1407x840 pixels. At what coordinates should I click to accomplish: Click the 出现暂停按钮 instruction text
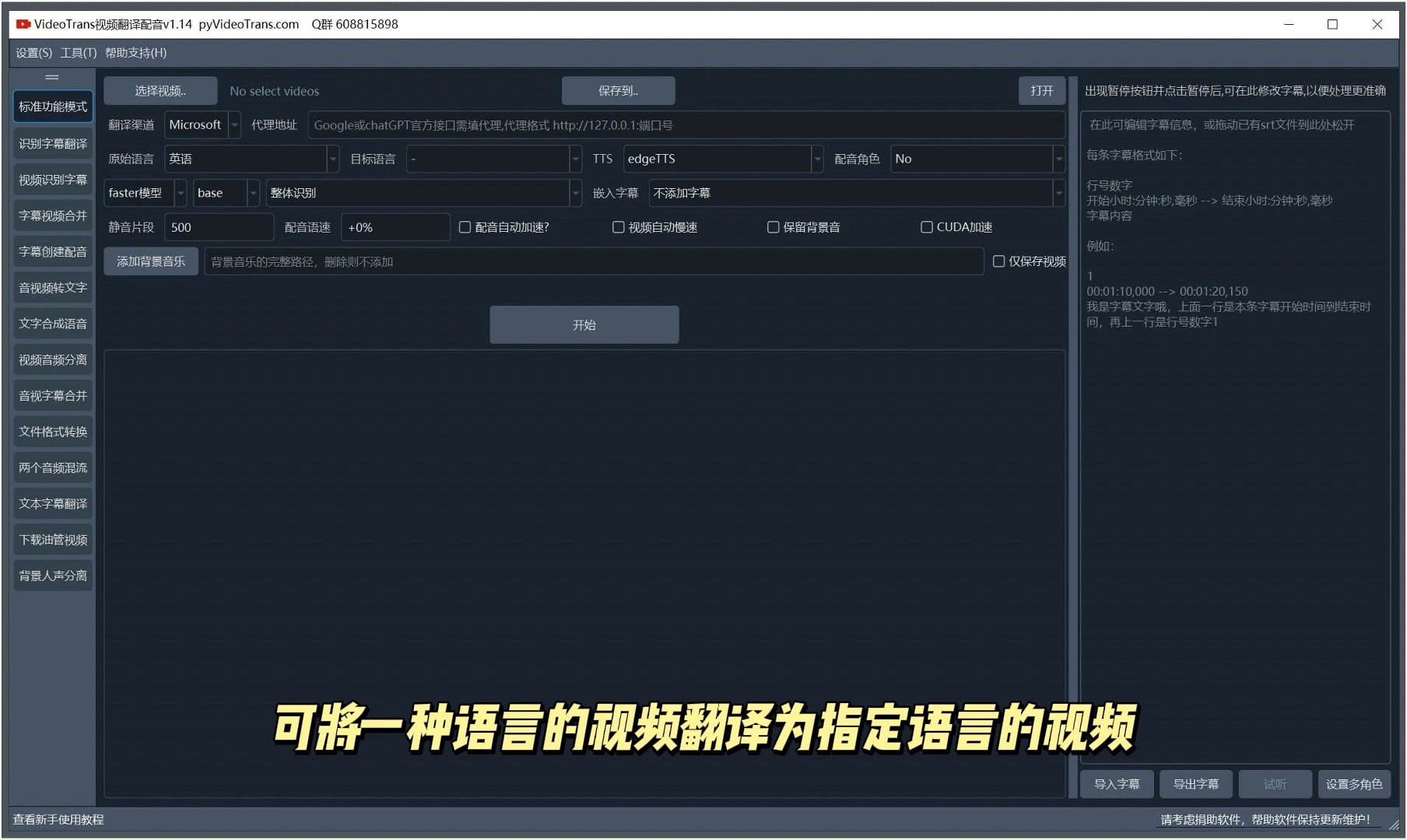[x=1235, y=91]
